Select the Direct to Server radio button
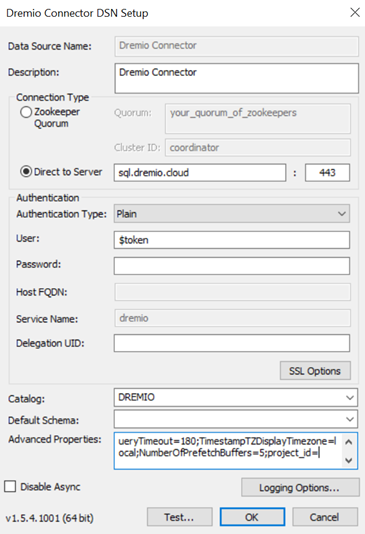The width and height of the screenshot is (365, 534). pos(26,171)
